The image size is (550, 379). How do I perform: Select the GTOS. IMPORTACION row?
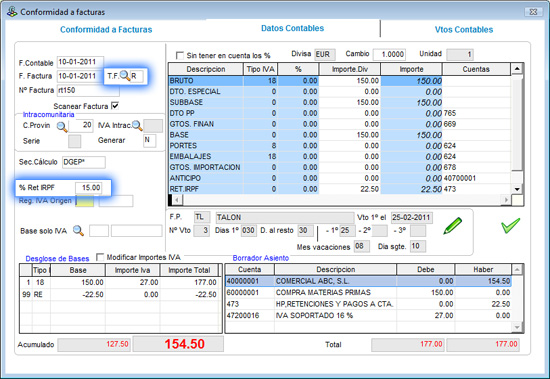(340, 167)
